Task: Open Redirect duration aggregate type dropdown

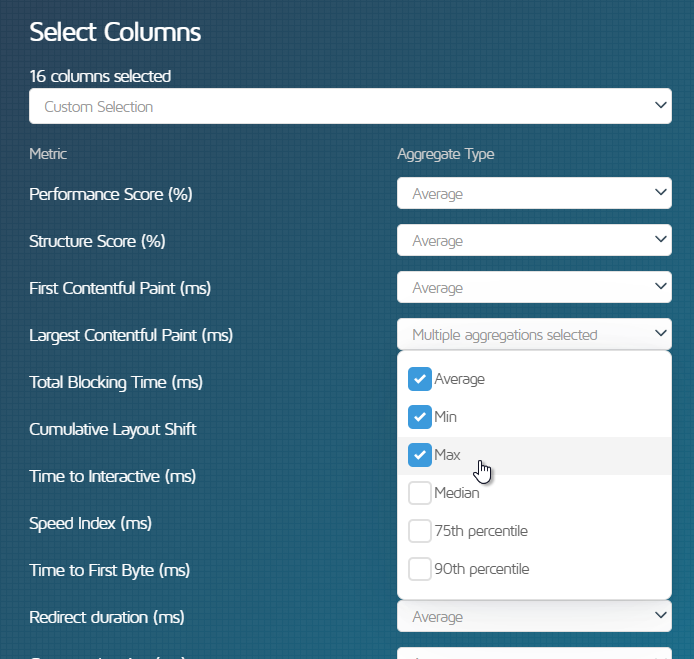Action: point(534,616)
